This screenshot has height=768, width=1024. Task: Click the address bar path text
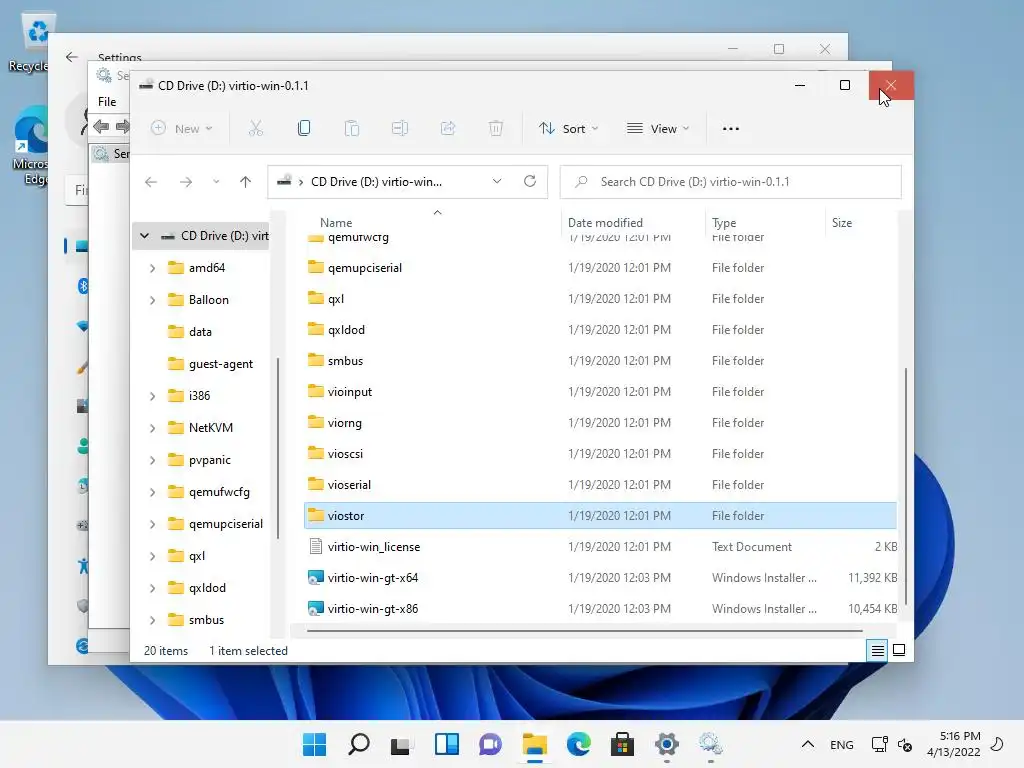(376, 182)
